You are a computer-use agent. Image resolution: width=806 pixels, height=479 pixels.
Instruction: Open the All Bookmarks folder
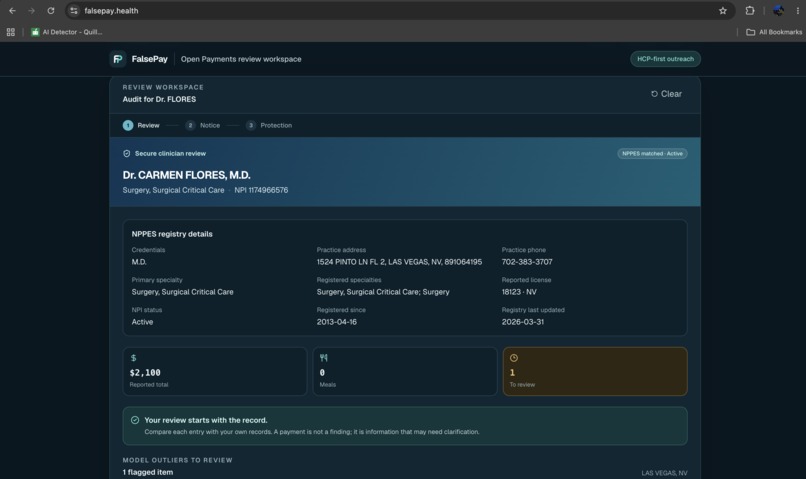coord(774,32)
